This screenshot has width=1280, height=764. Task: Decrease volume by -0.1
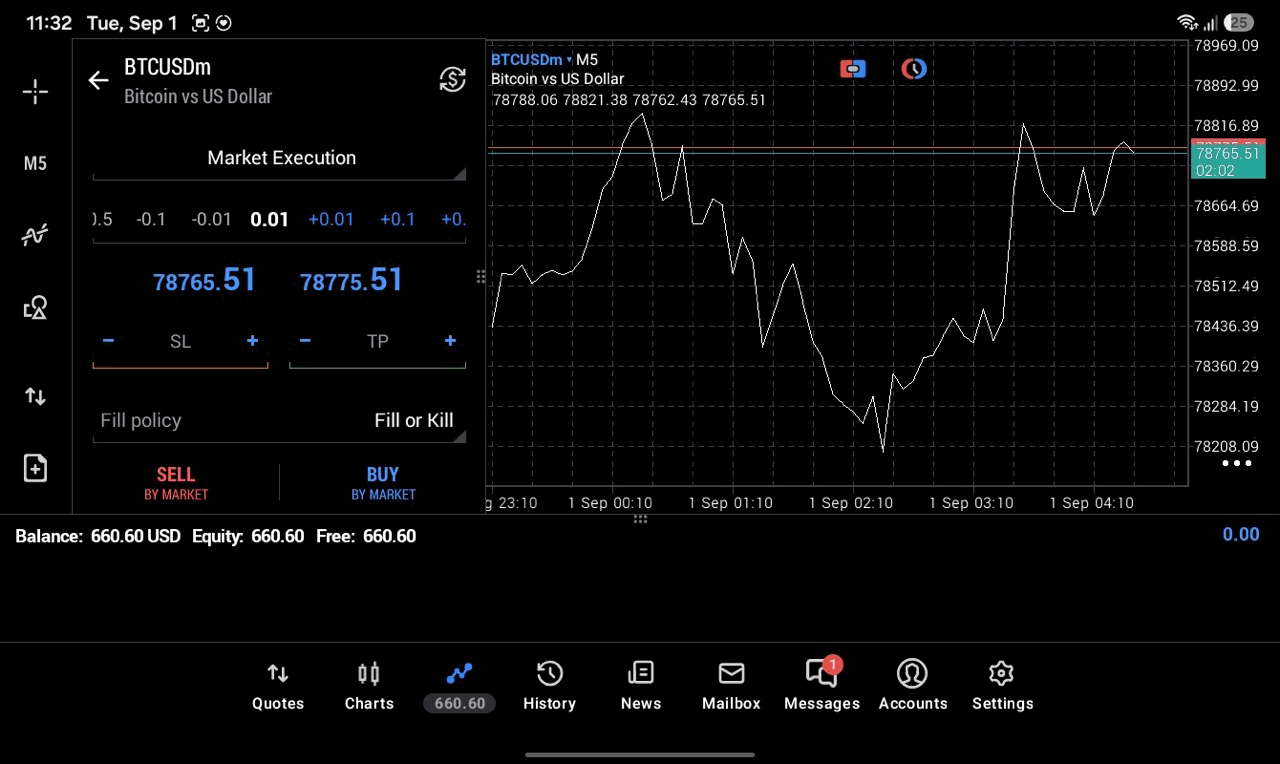[x=151, y=219]
